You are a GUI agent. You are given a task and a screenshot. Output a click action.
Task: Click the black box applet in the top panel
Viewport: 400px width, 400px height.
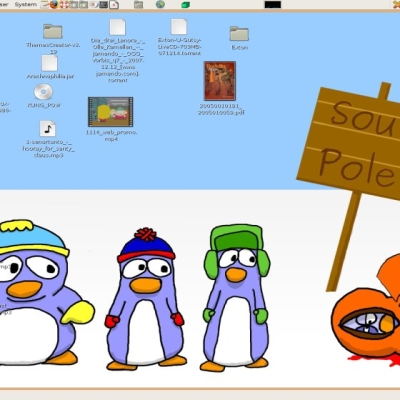click(273, 4)
